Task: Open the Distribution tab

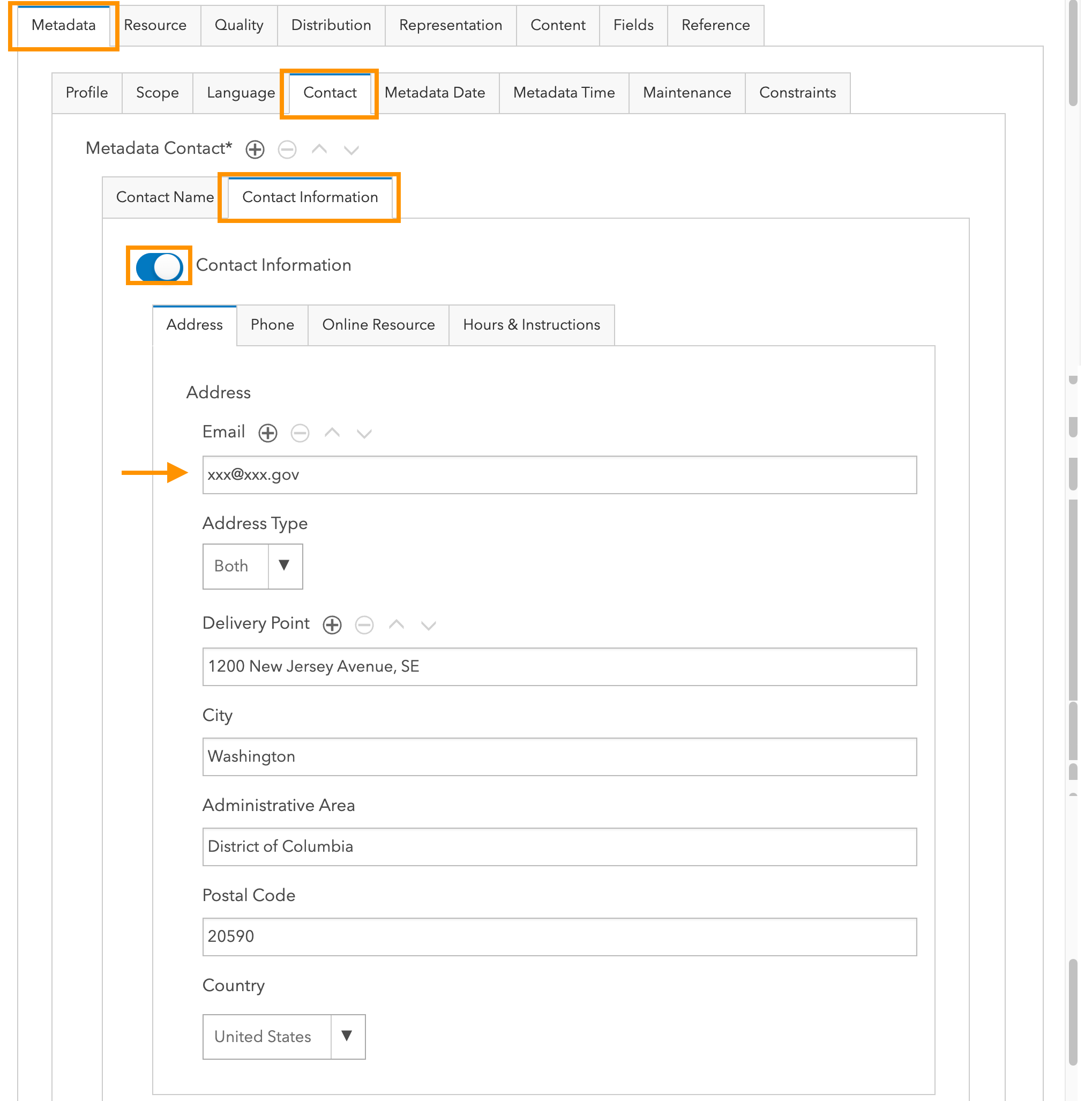Action: [331, 25]
